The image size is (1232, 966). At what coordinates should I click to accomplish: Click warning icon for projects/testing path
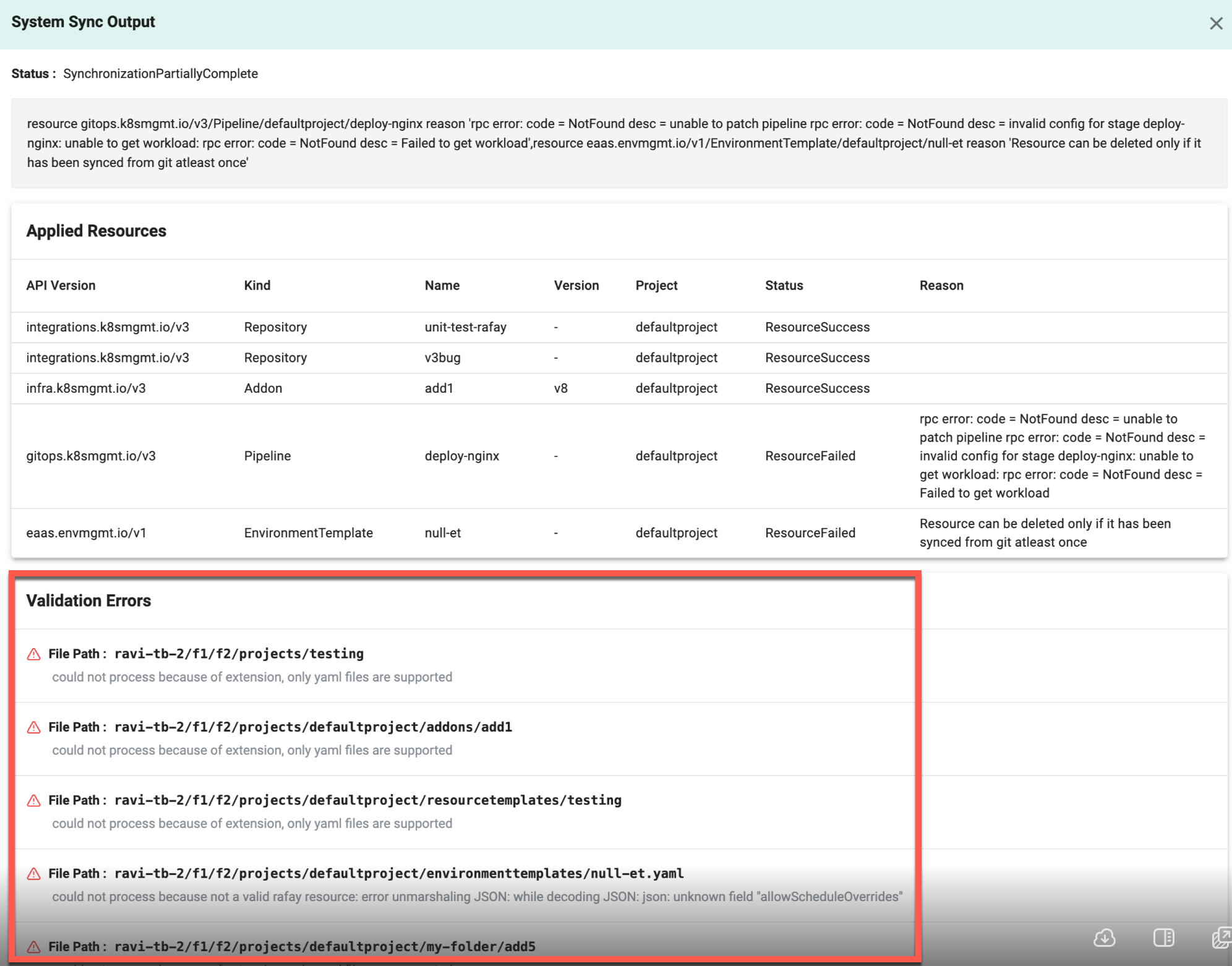[34, 654]
